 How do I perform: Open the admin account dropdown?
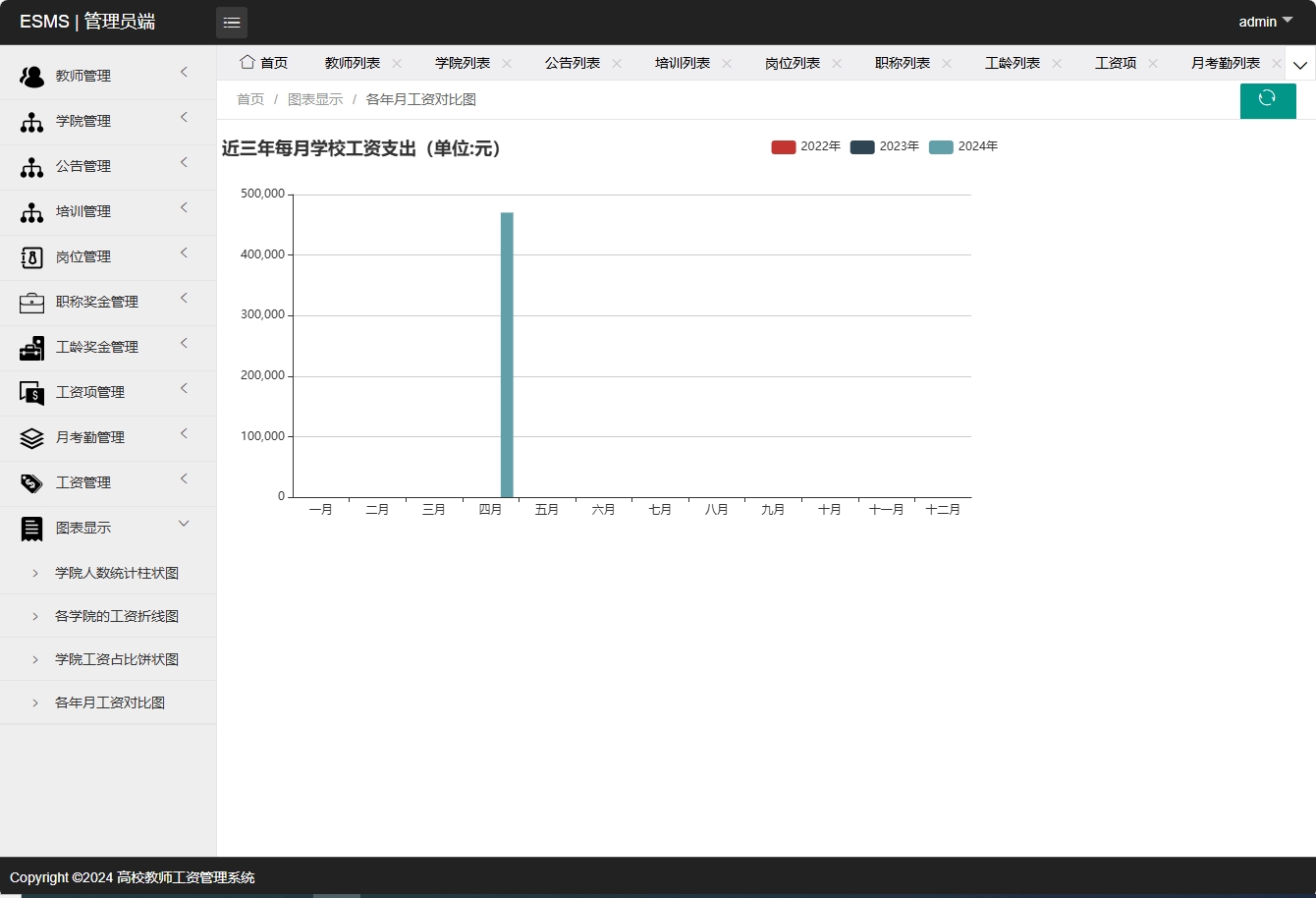[x=1264, y=21]
